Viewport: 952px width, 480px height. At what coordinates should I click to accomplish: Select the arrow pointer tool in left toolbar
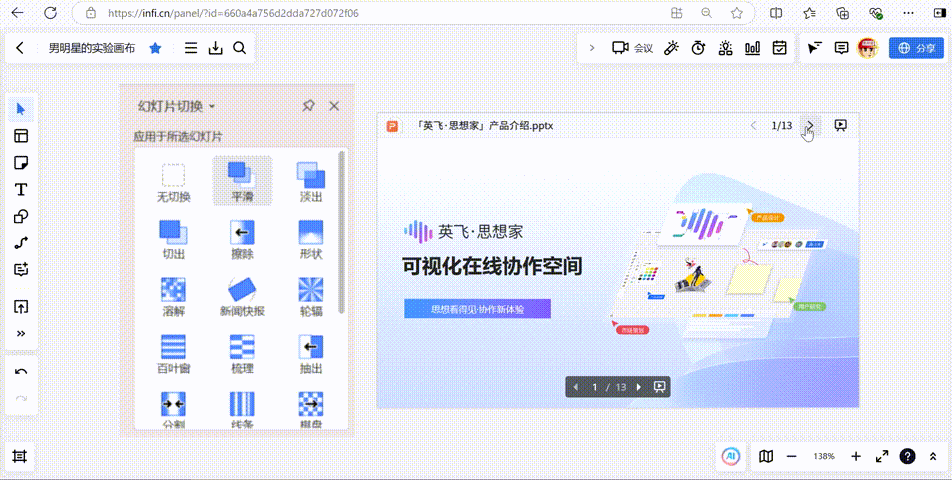(x=21, y=109)
